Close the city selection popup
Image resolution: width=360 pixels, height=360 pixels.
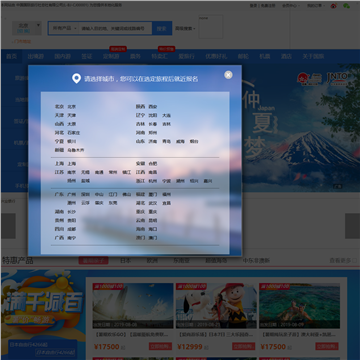pyautogui.click(x=228, y=75)
